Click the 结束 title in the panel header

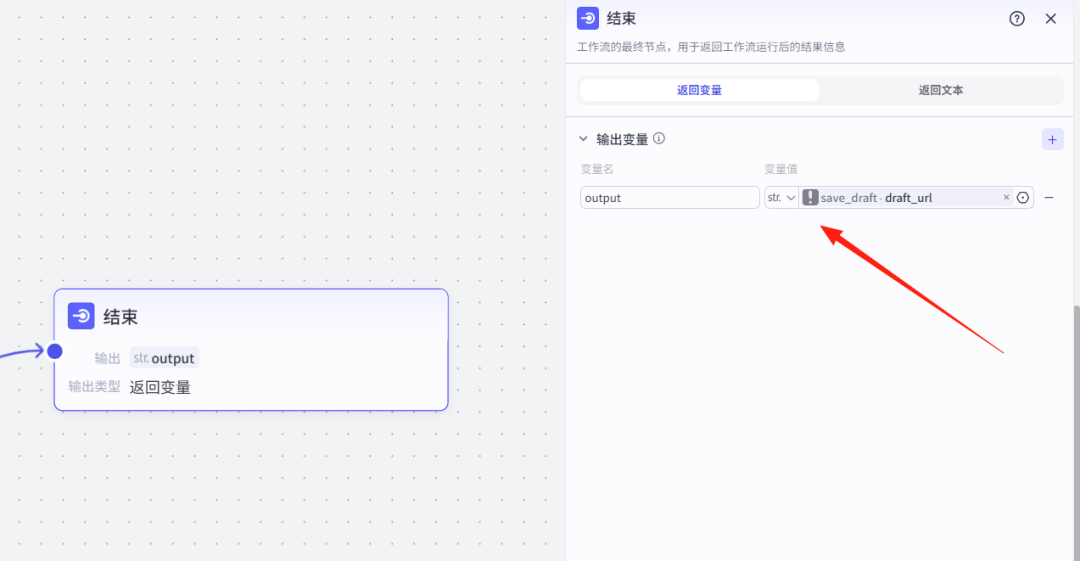[621, 19]
